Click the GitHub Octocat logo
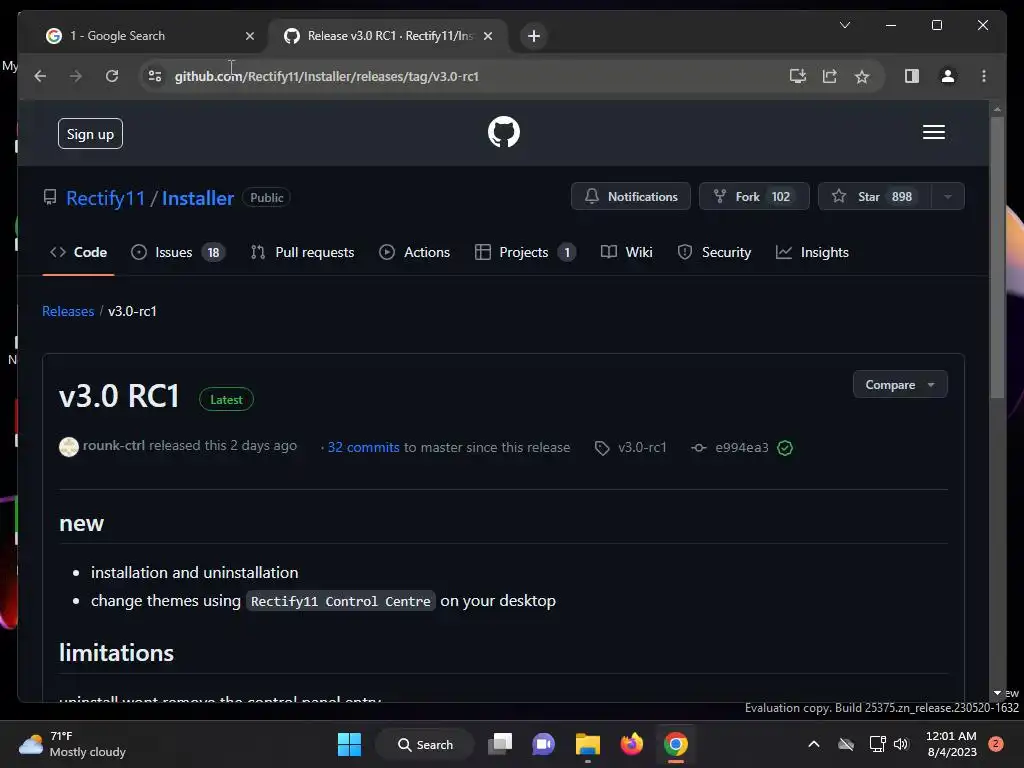 (x=504, y=132)
